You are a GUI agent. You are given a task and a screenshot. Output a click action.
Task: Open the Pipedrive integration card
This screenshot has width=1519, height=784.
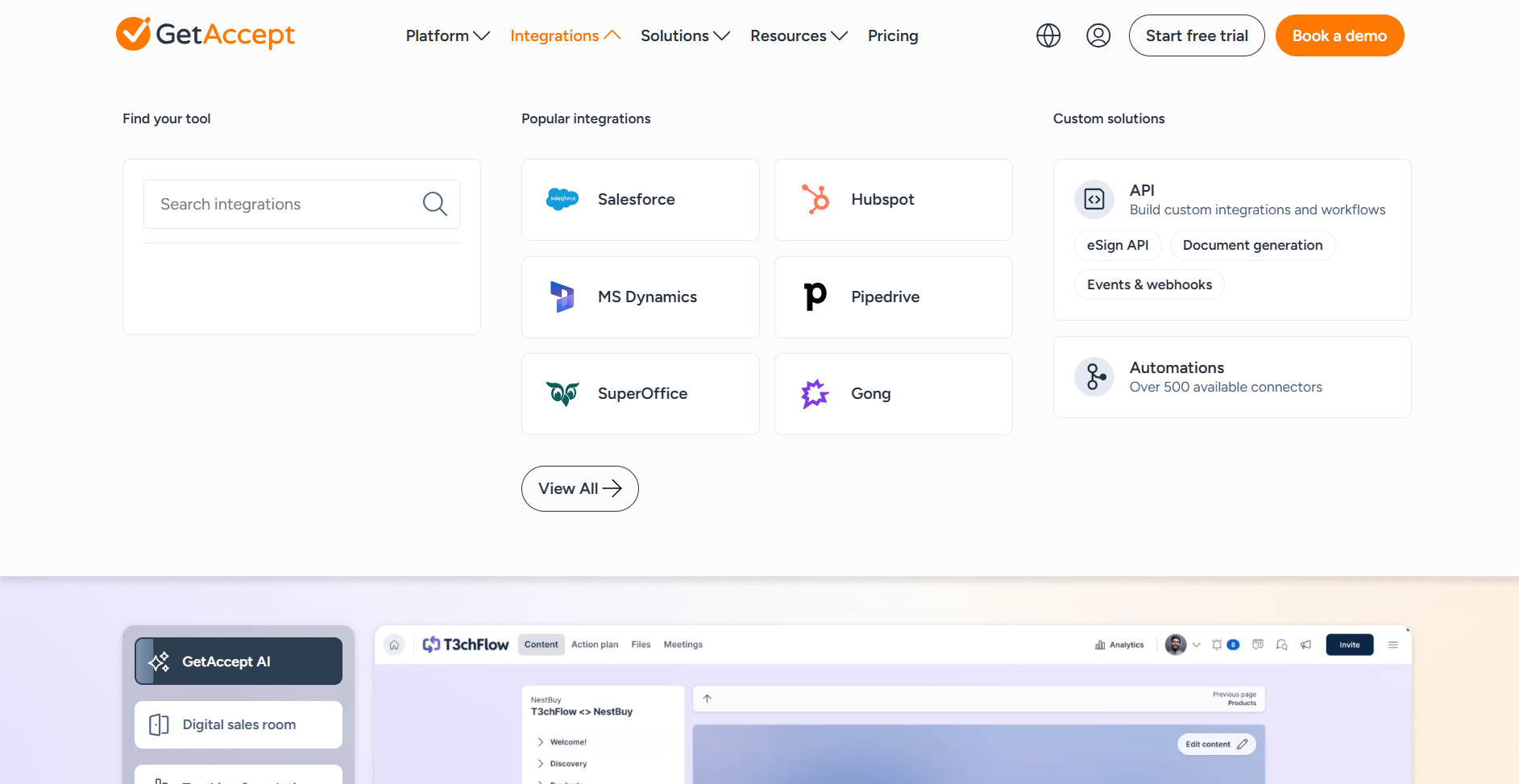click(x=894, y=297)
